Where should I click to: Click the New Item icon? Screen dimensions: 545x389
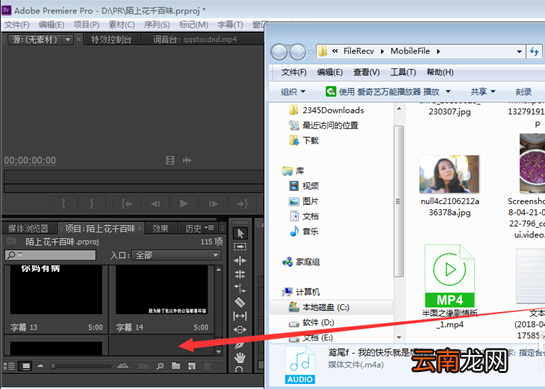click(192, 366)
